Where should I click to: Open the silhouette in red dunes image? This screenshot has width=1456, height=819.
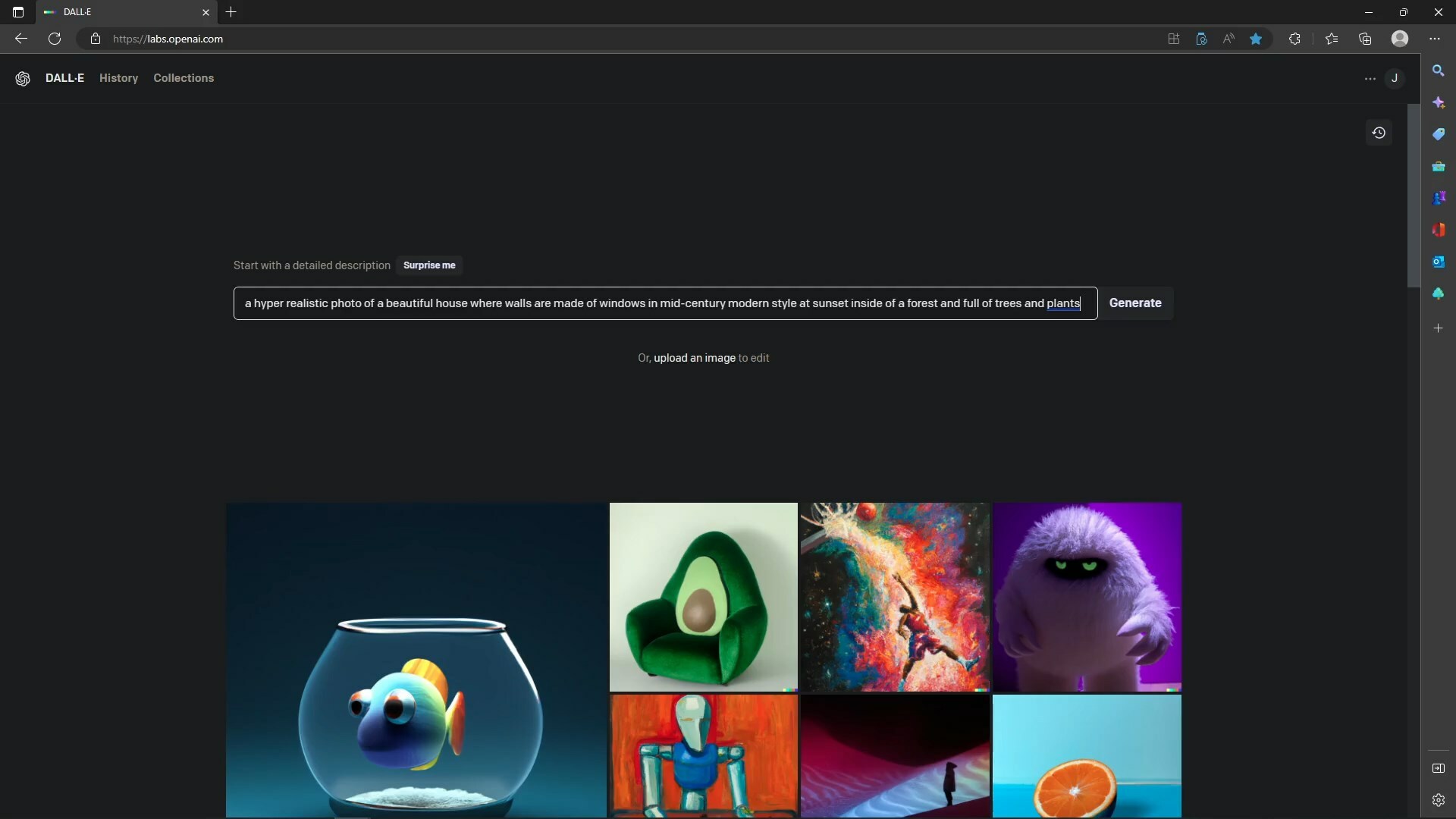(895, 756)
